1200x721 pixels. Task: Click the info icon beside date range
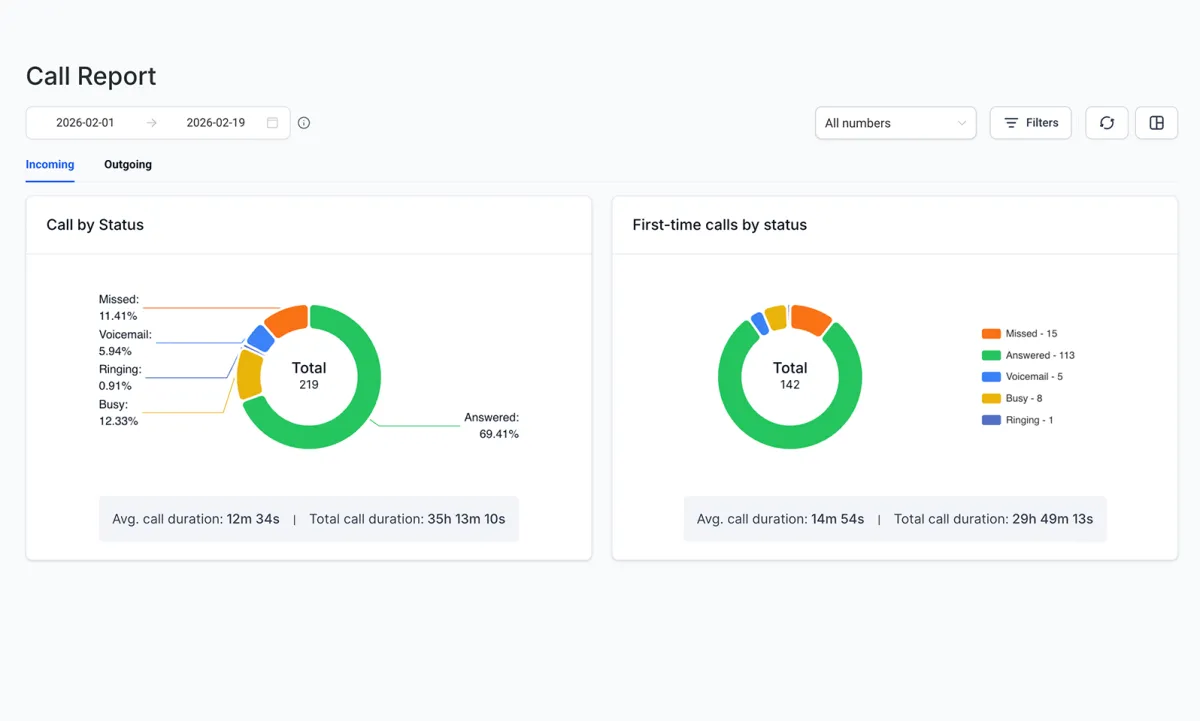[304, 123]
